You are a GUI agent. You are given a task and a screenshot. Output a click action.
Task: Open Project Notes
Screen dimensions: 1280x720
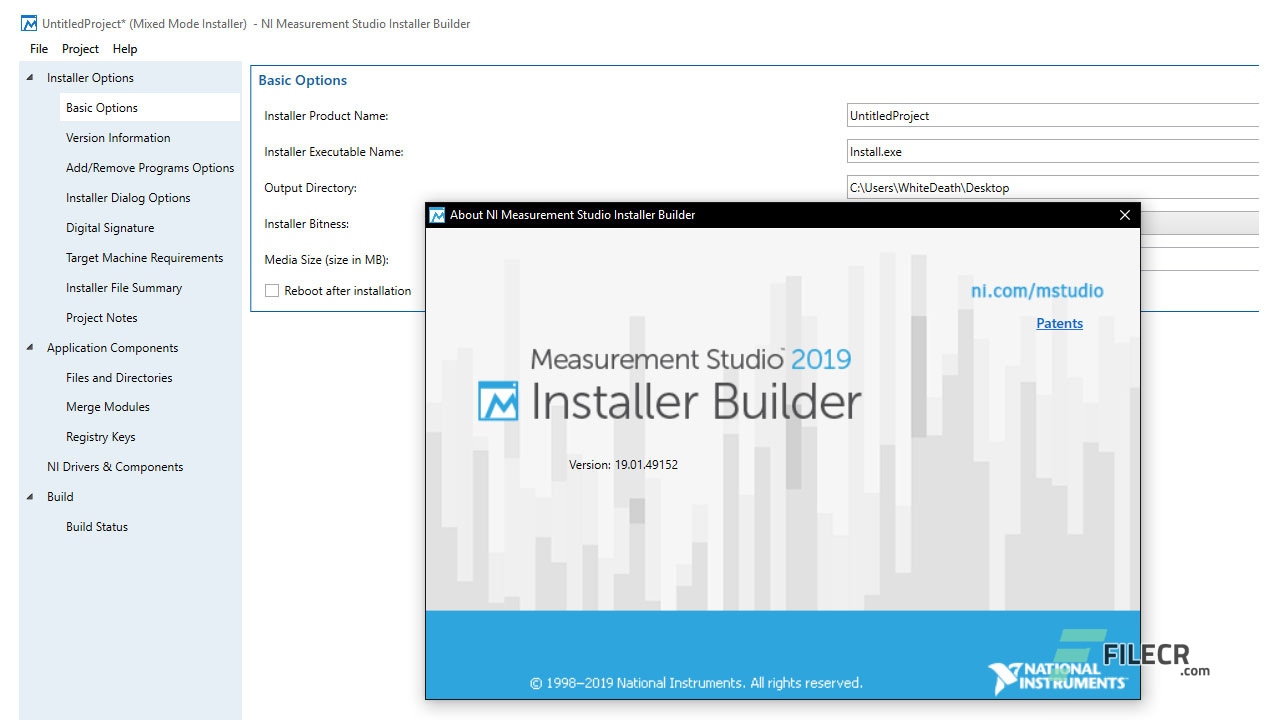click(x=102, y=318)
